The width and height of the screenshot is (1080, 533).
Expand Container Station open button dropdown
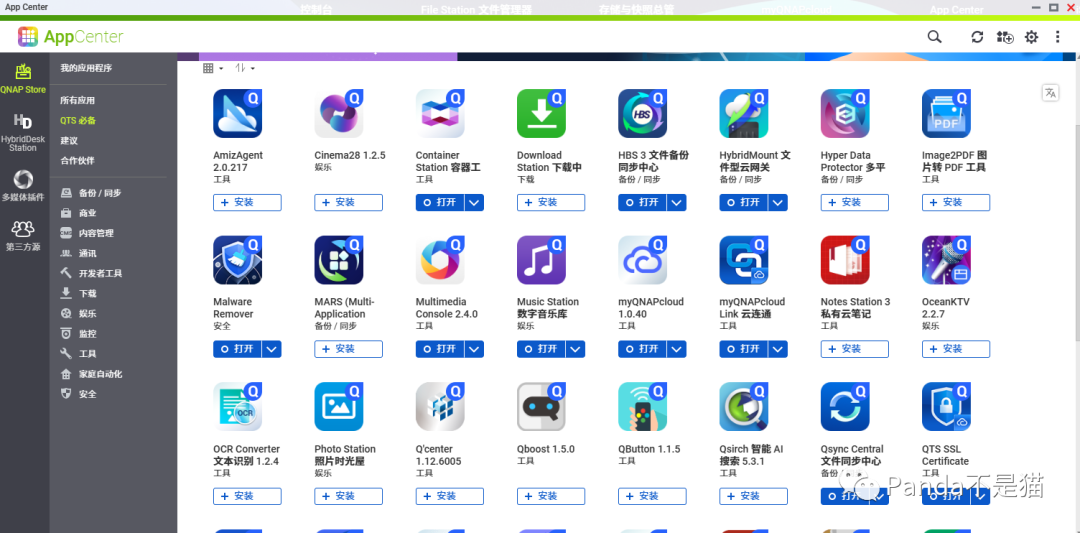(x=475, y=202)
